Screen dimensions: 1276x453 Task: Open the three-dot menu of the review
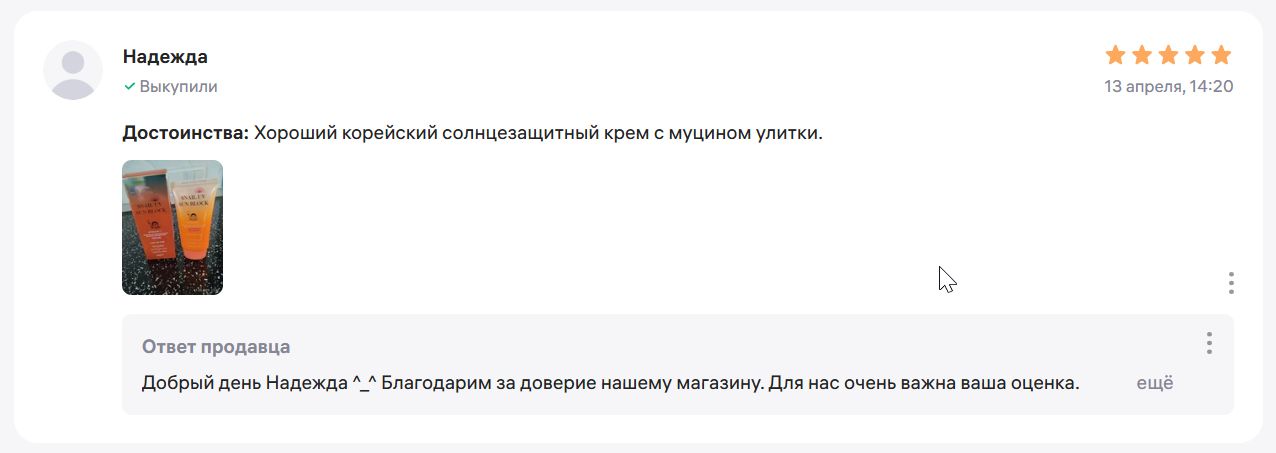pyautogui.click(x=1232, y=283)
